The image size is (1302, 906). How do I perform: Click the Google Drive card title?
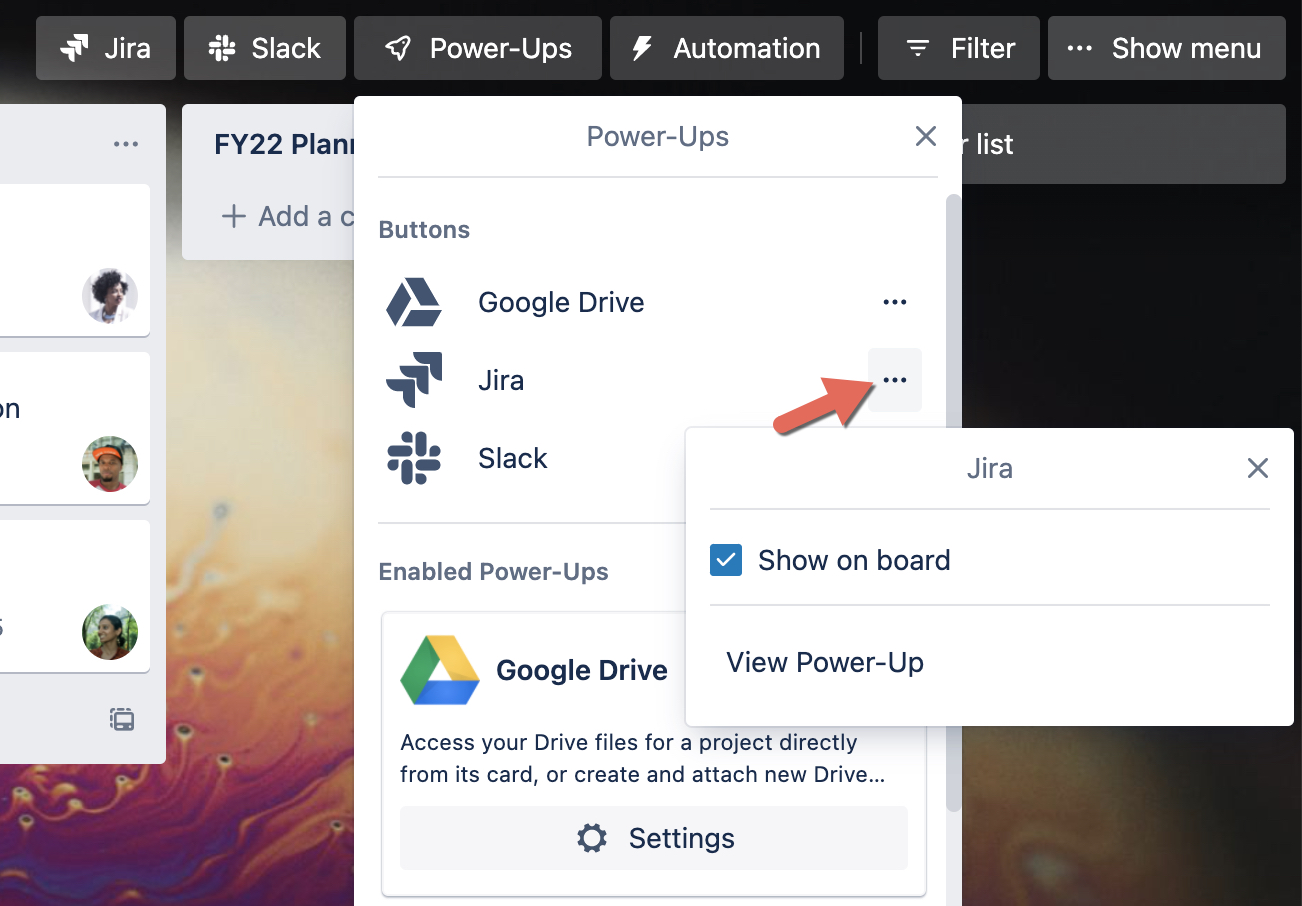tap(582, 670)
